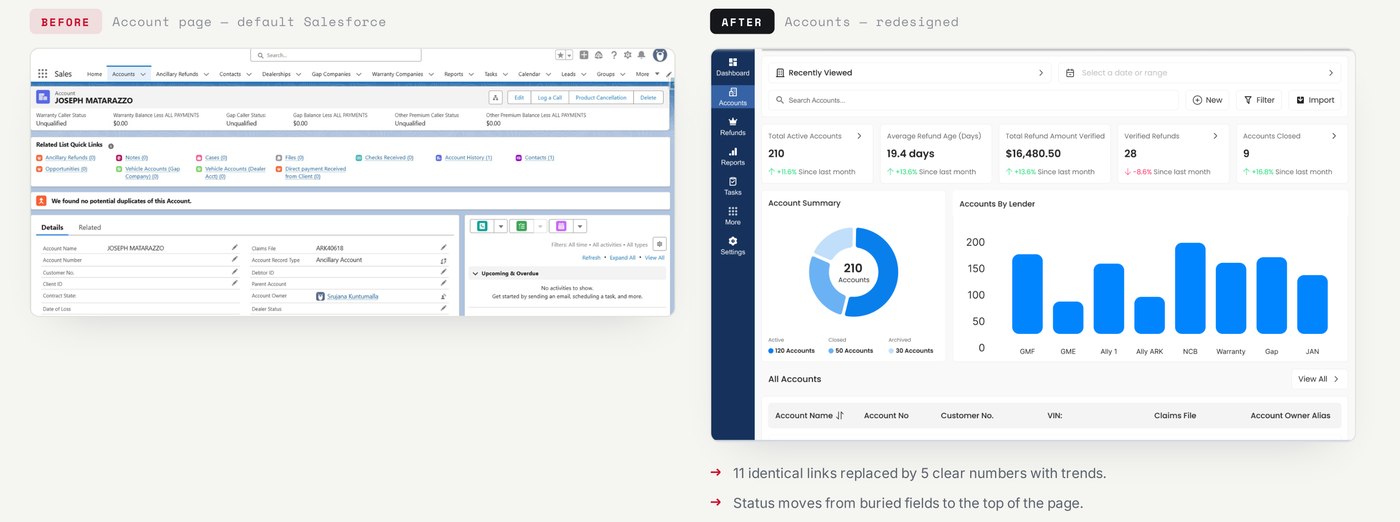Open Salesforce setup gear icon
This screenshot has height=522, width=1400.
click(627, 56)
